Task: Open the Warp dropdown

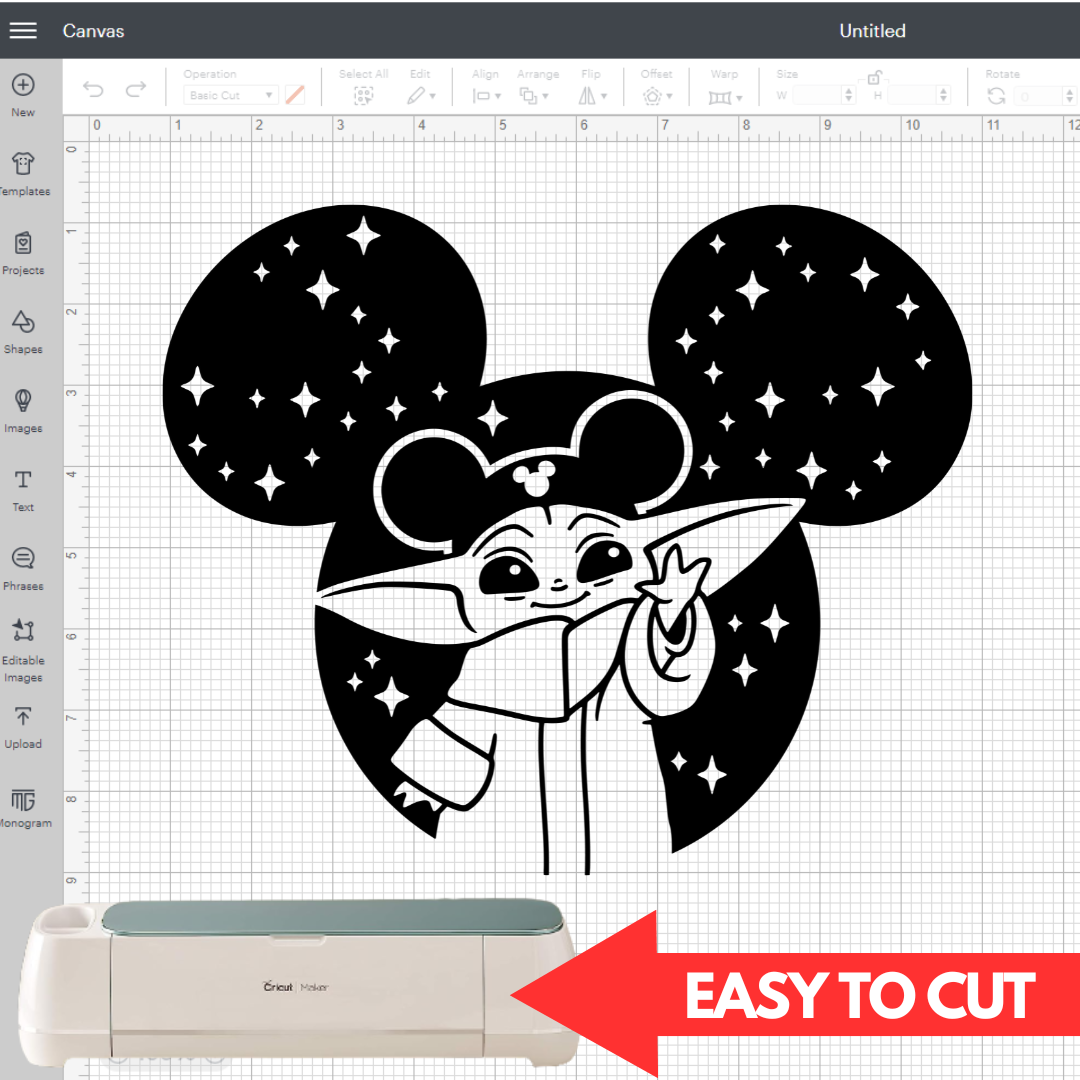Action: click(725, 98)
